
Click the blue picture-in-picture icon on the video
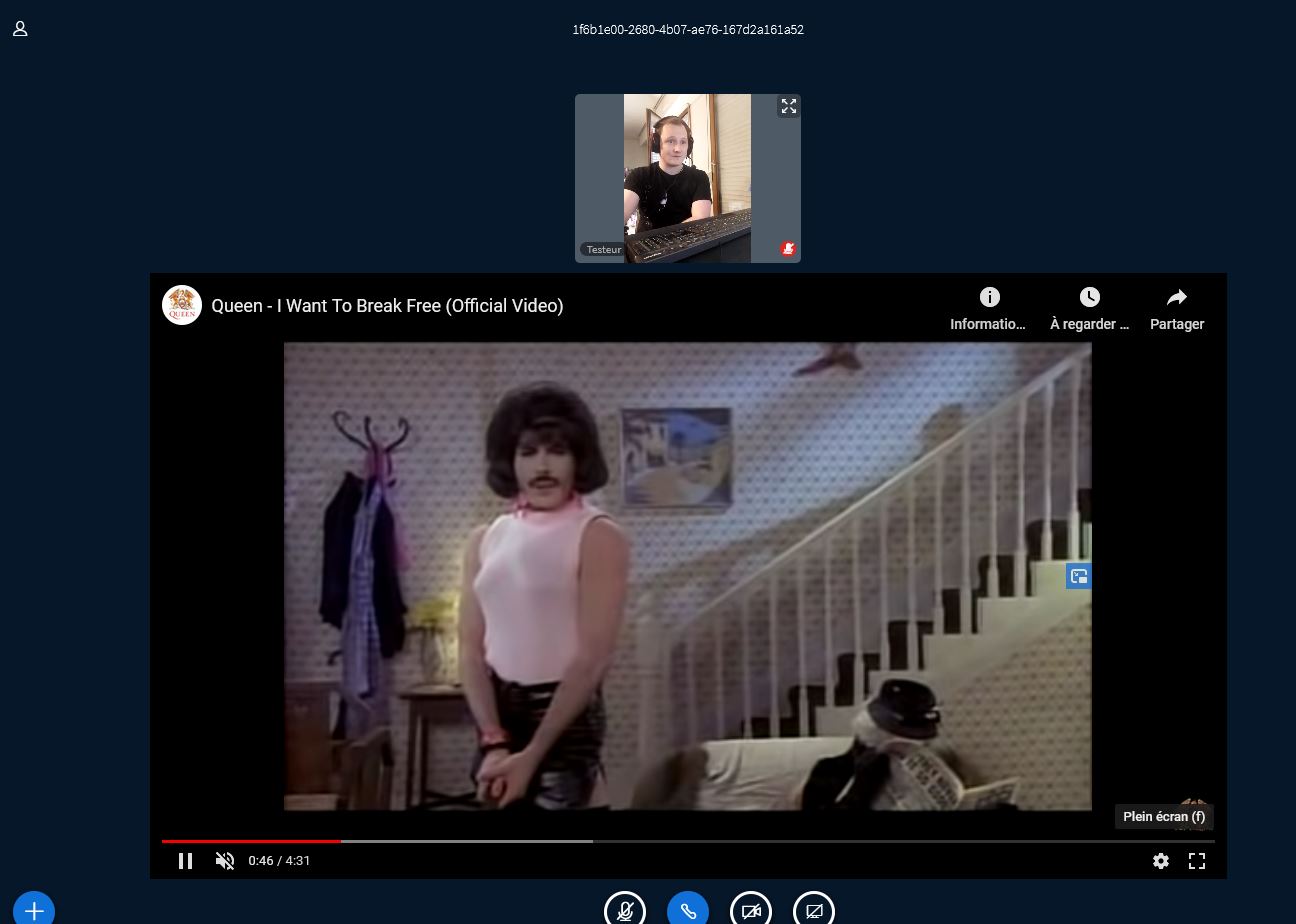[x=1079, y=576]
